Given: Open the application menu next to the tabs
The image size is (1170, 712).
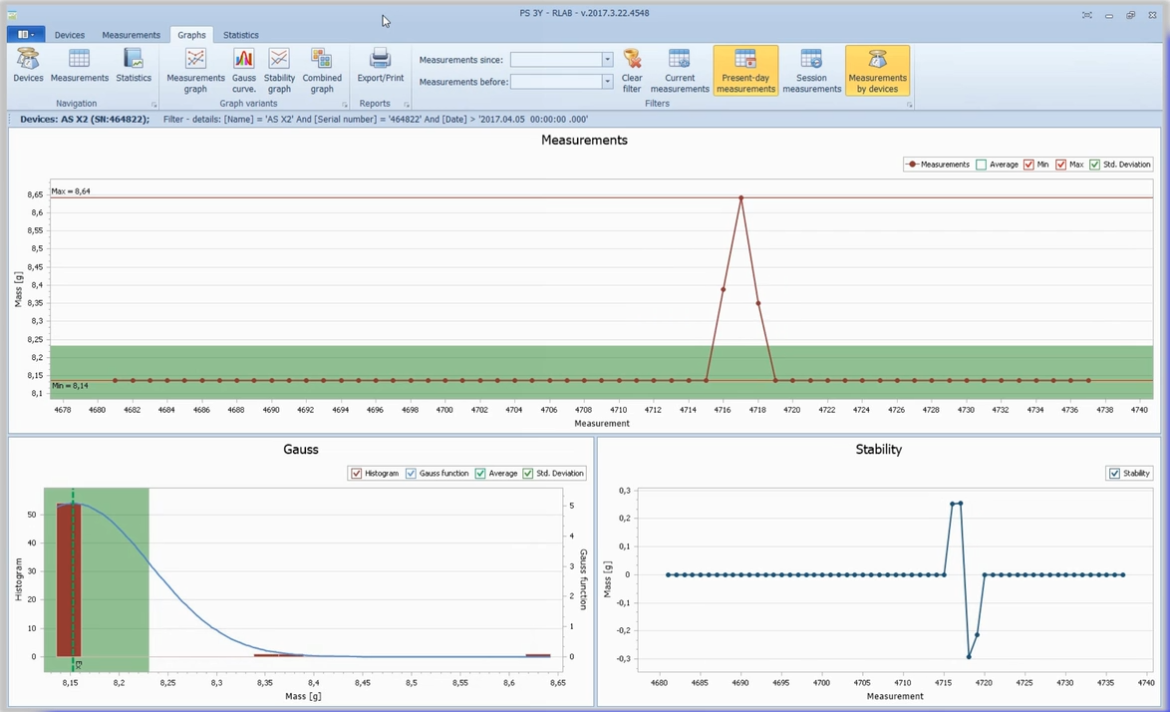Looking at the screenshot, I should [25, 34].
